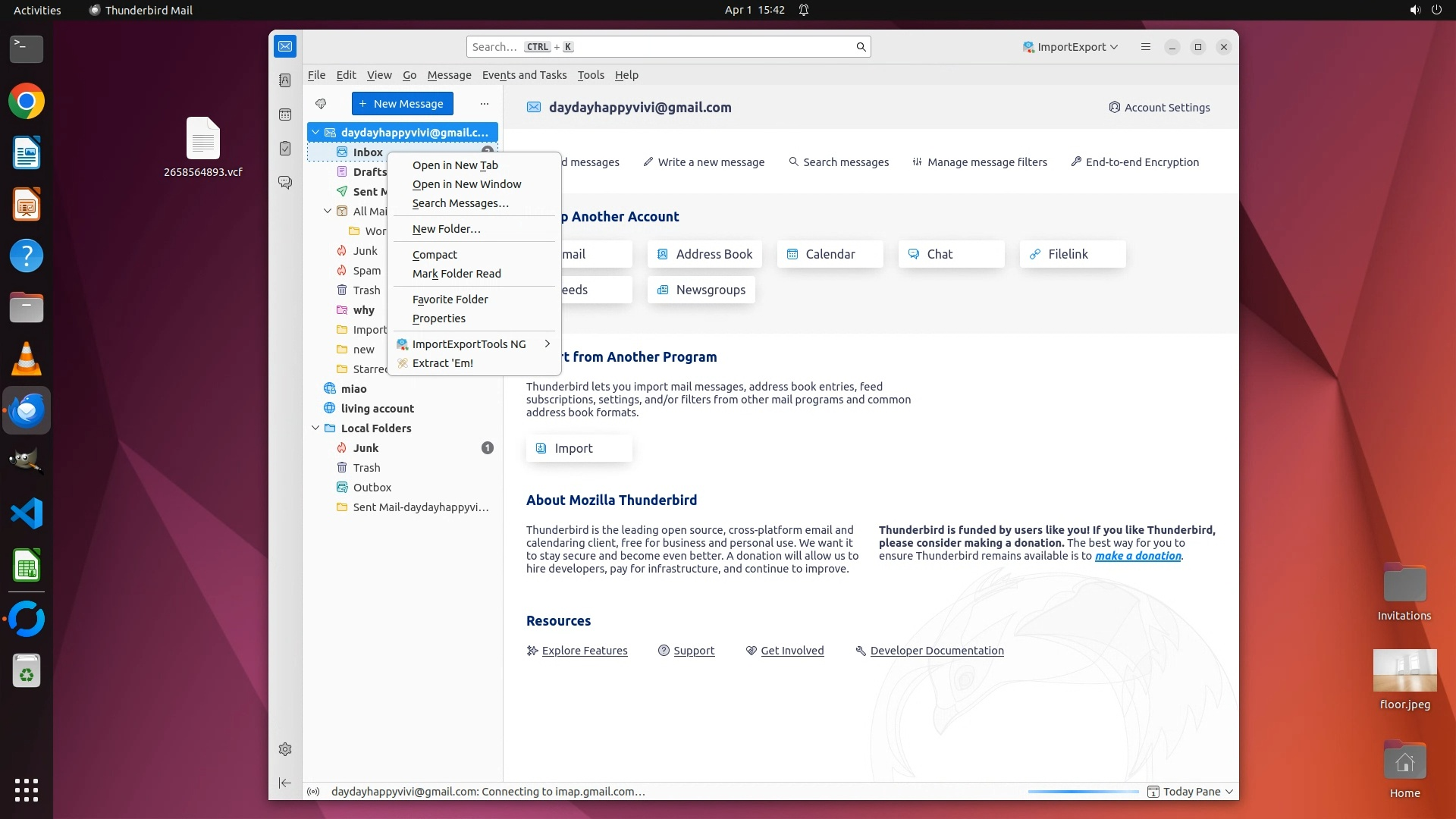Screen dimensions: 1456x819
Task: Toggle the Today Pane
Action: (1191, 792)
